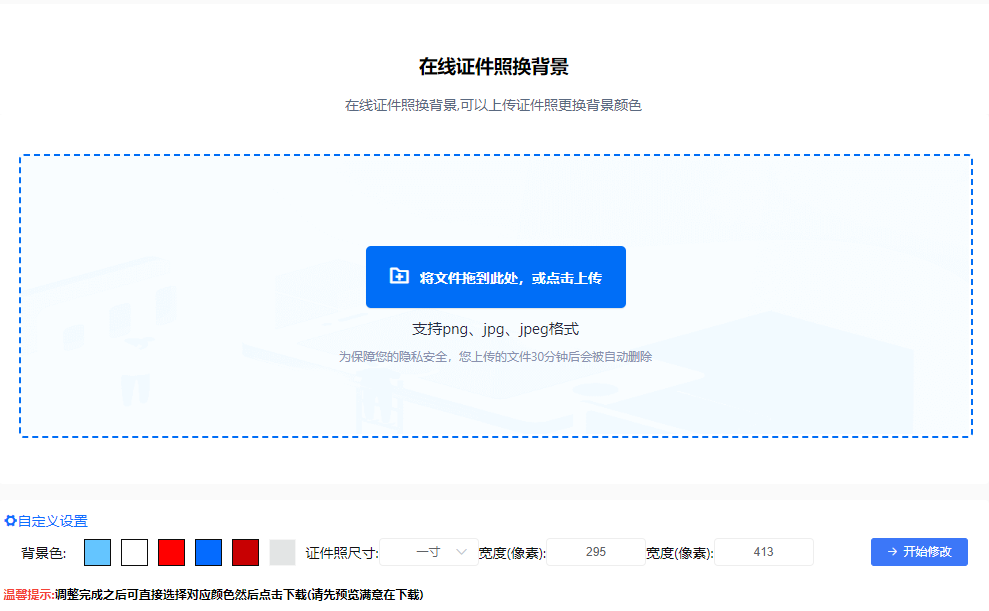This screenshot has width=989, height=611.
Task: Open the 证件照尺寸 size dropdown
Action: click(x=430, y=551)
